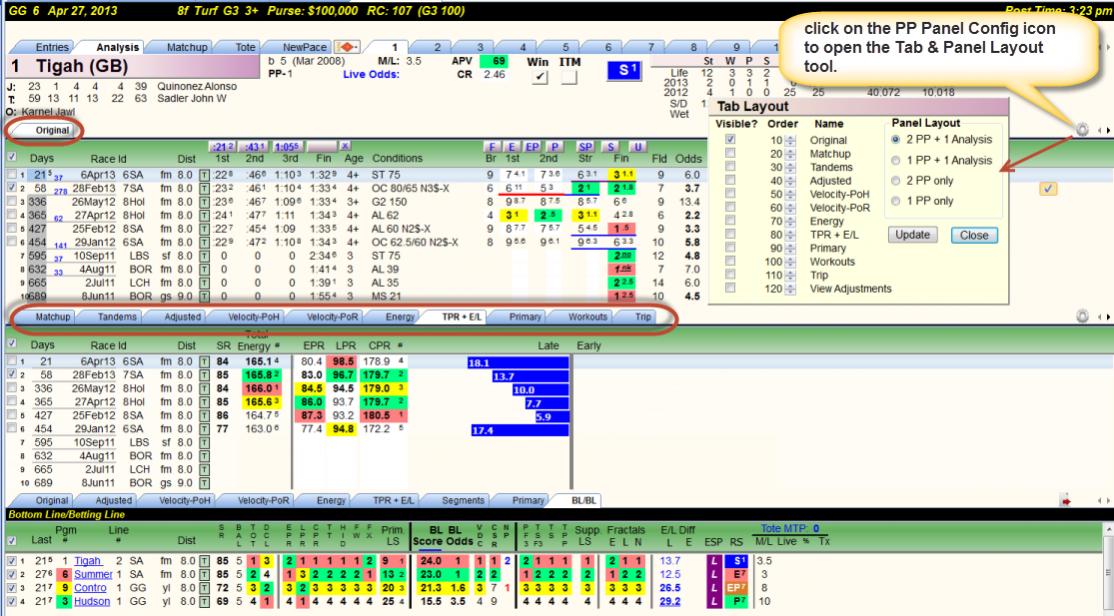The height and width of the screenshot is (616, 1114).
Task: Open the PP Panel Config gear icon
Action: click(x=1081, y=130)
